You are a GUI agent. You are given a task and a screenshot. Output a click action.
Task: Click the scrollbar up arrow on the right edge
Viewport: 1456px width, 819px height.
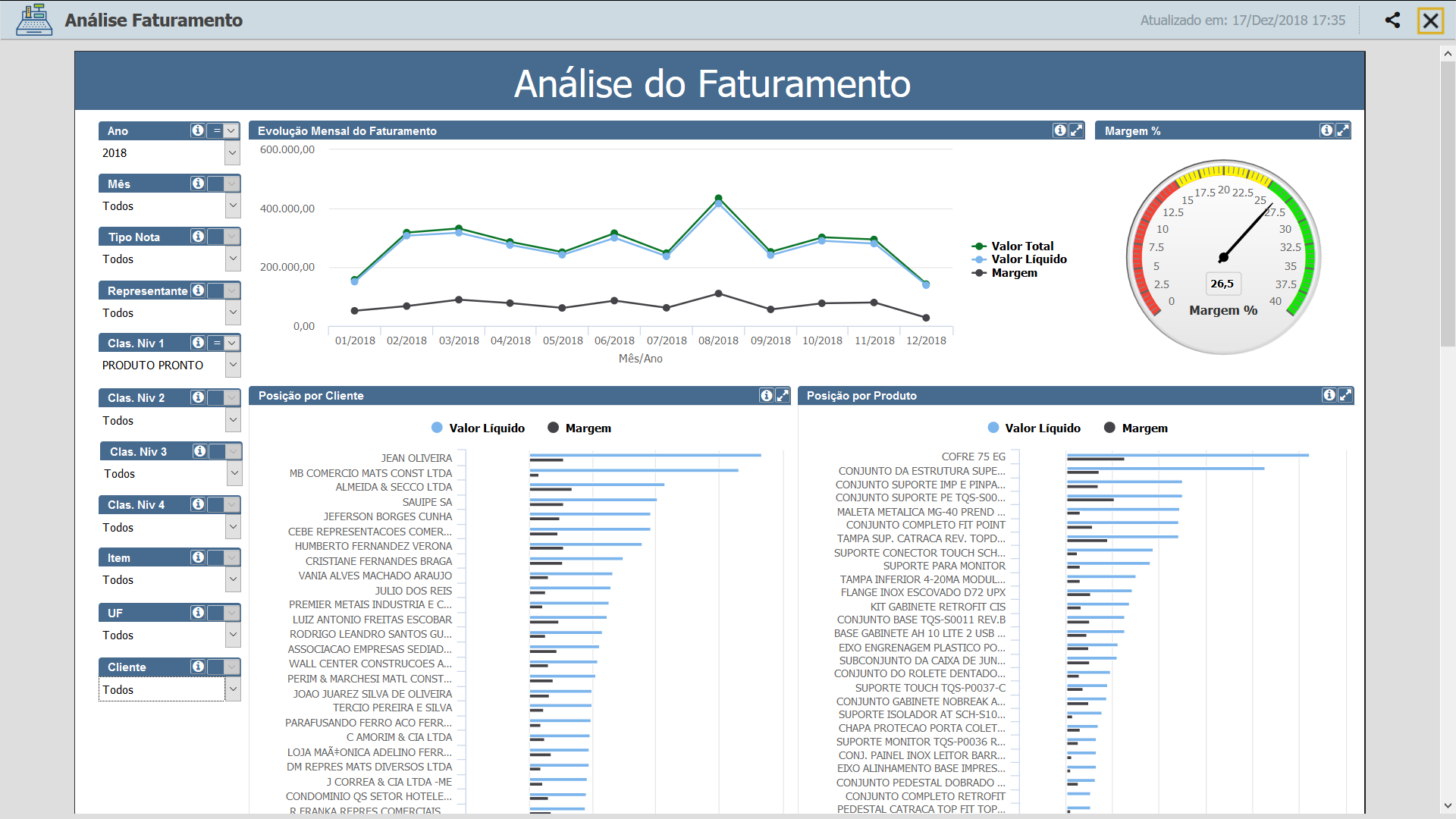click(x=1446, y=53)
